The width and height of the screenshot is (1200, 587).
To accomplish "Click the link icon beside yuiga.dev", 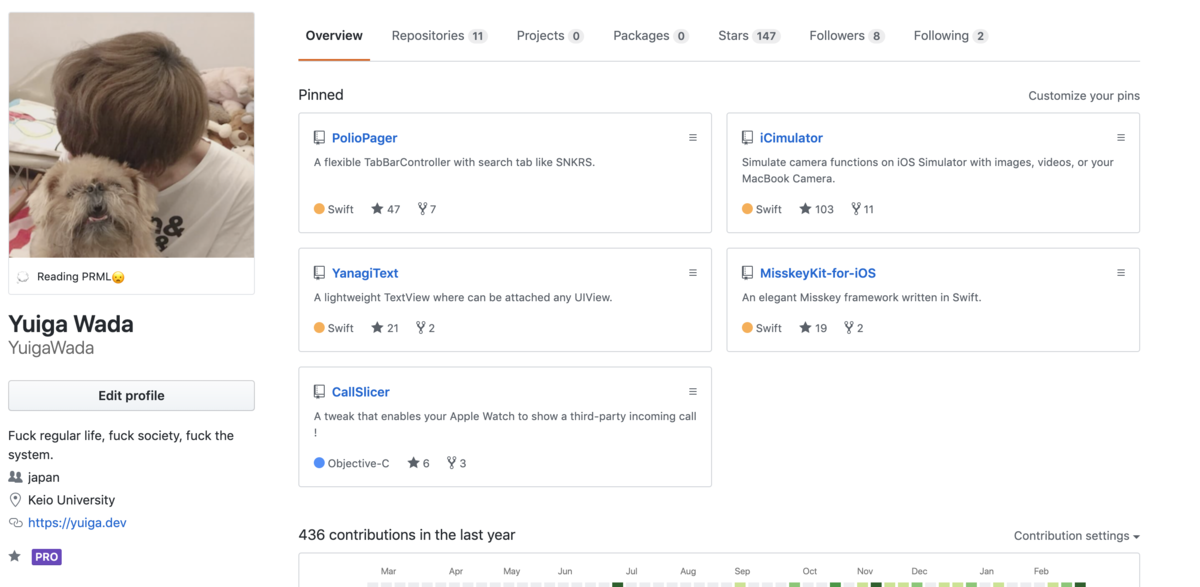I will 15,523.
